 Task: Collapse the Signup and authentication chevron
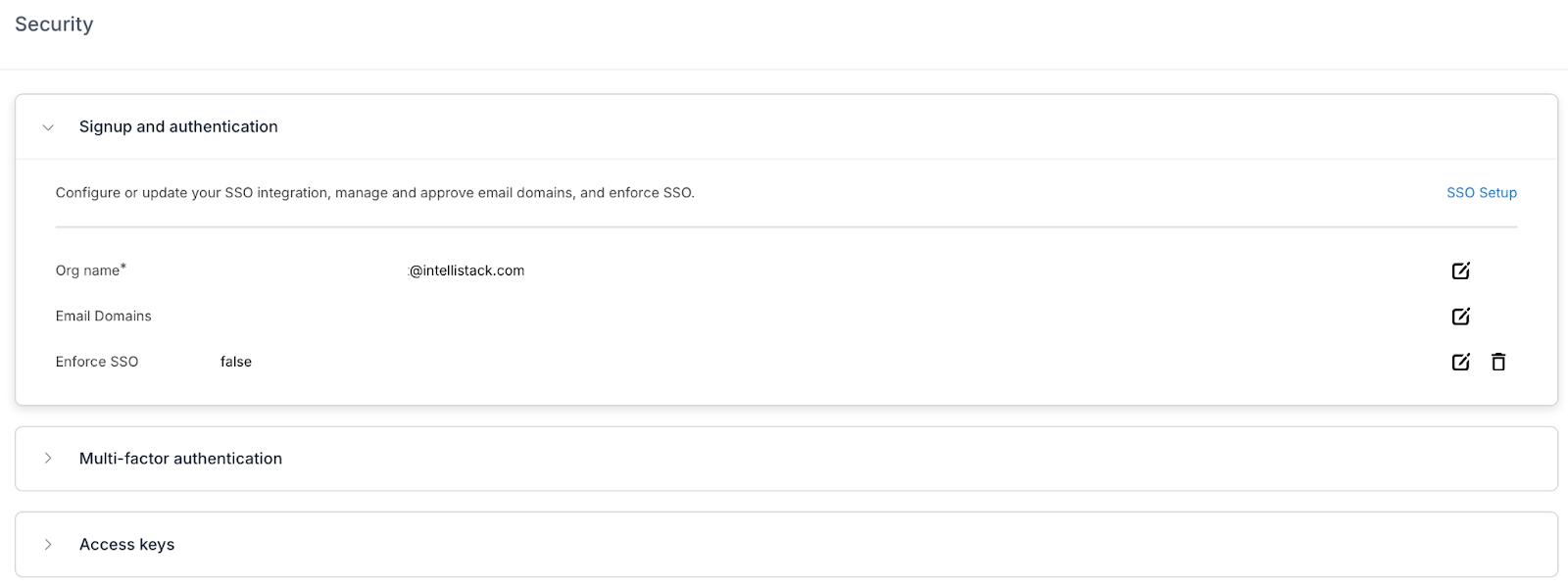click(48, 127)
